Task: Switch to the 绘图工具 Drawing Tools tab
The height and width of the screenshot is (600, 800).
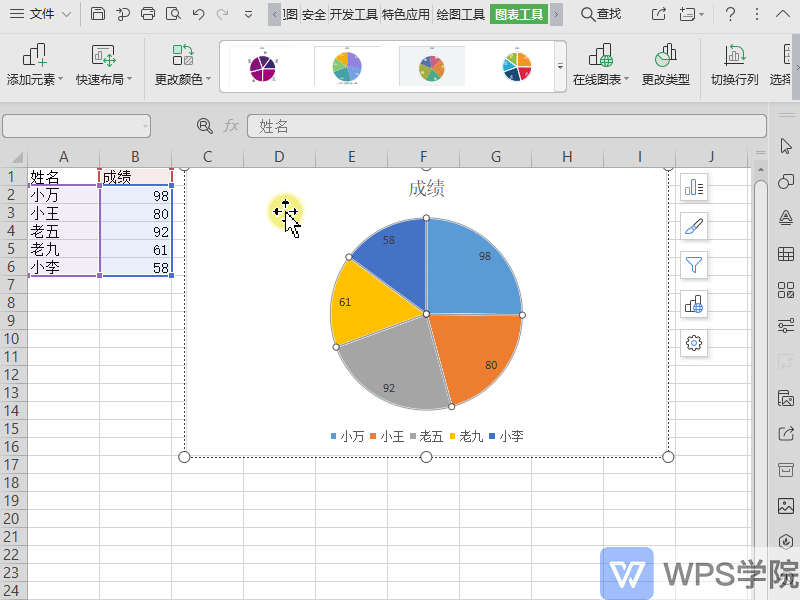Action: [460, 14]
